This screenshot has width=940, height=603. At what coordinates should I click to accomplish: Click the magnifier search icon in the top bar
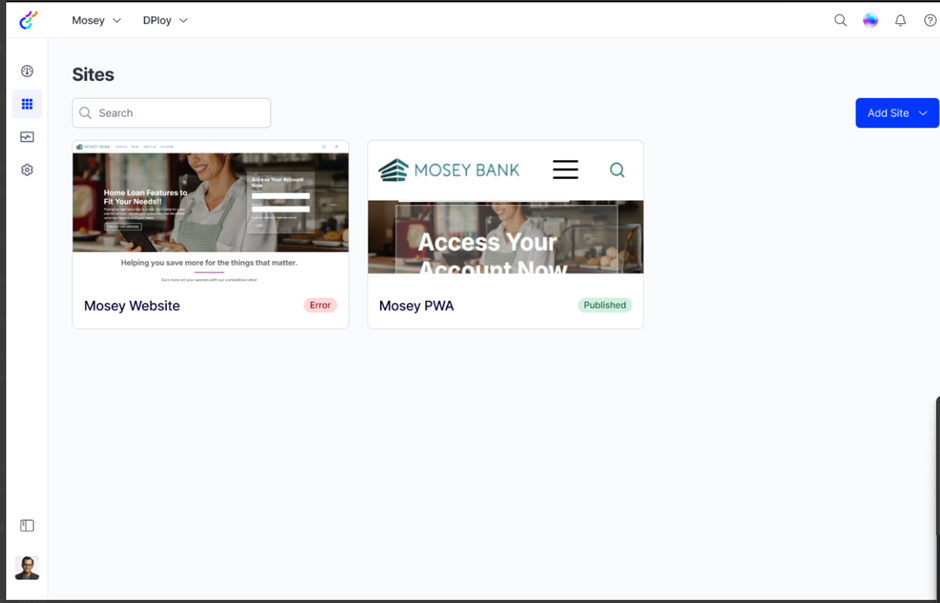(840, 20)
